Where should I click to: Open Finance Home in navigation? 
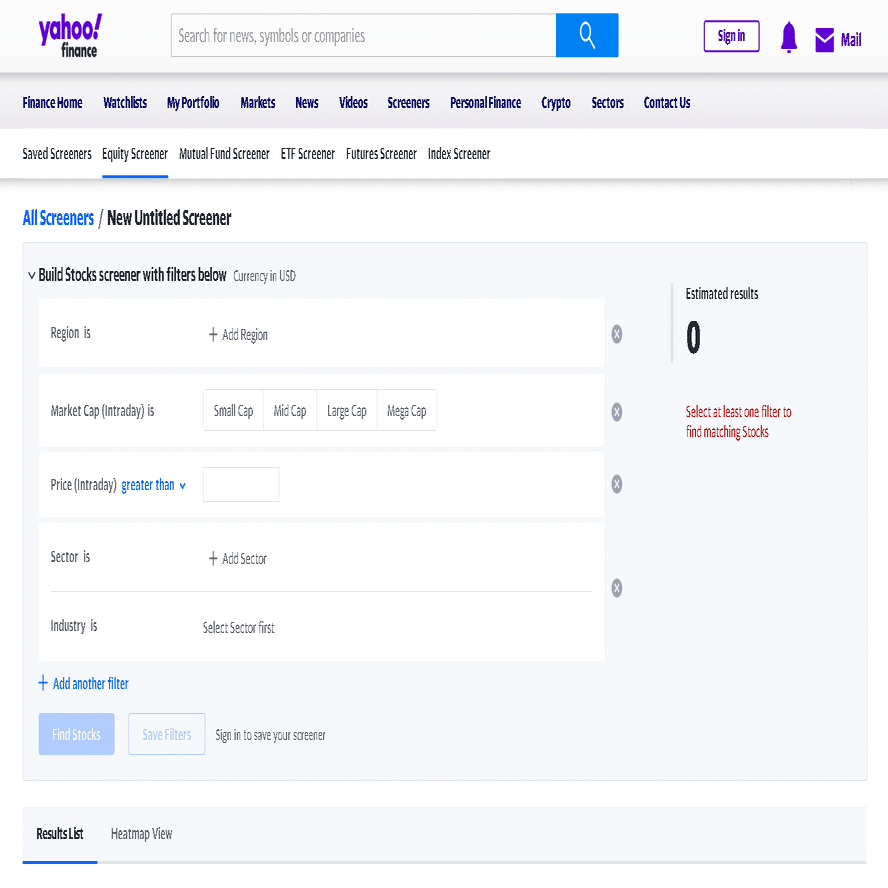pyautogui.click(x=53, y=103)
